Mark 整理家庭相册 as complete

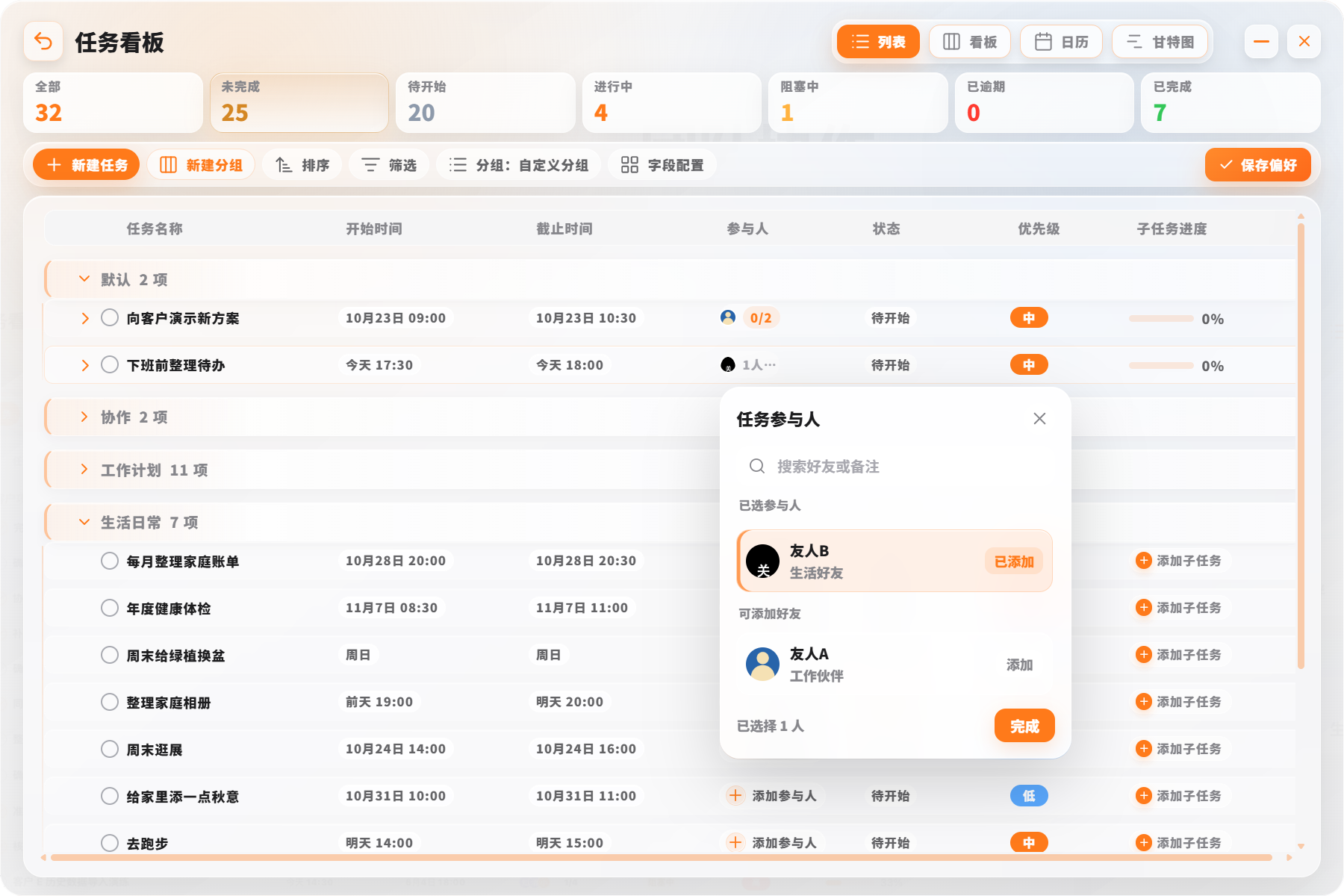pyautogui.click(x=110, y=702)
